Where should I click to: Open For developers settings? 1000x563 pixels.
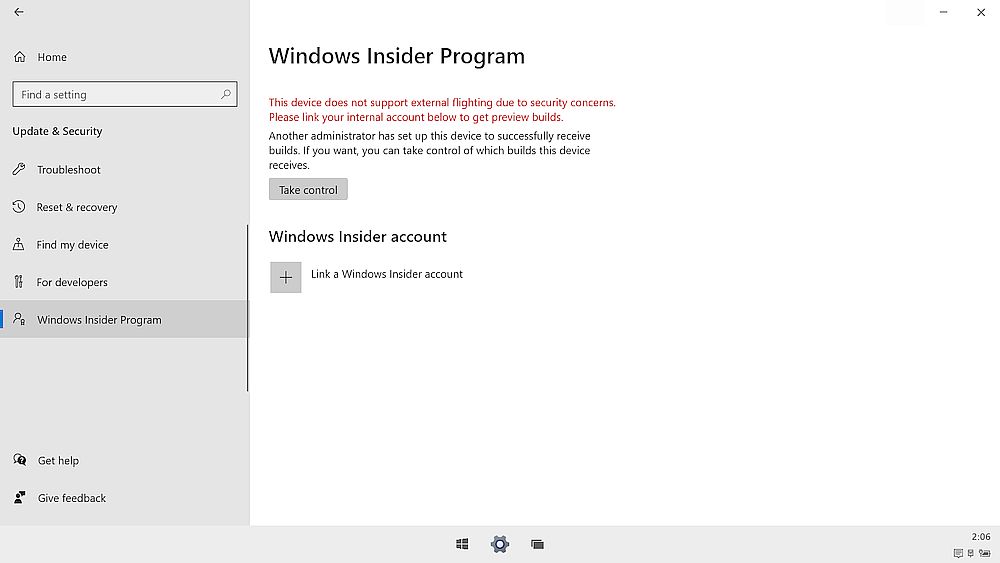pos(124,282)
